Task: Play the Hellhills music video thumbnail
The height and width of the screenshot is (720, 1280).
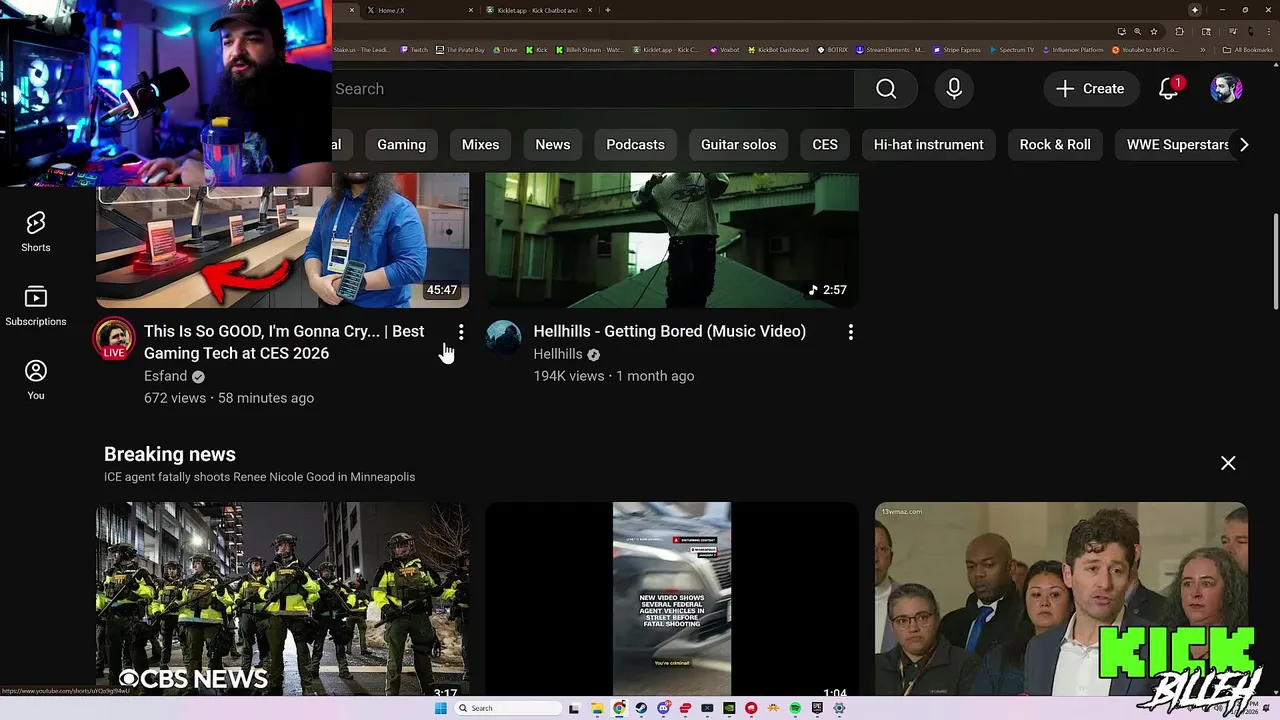Action: point(672,240)
